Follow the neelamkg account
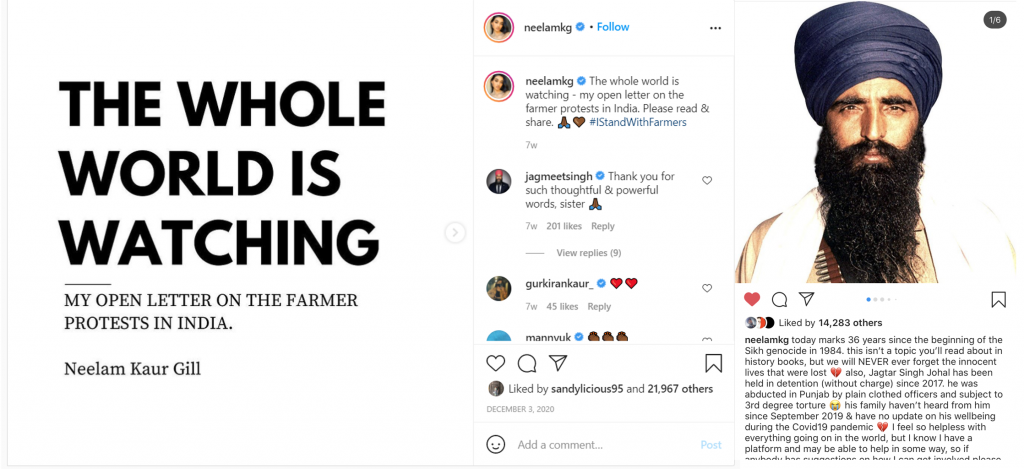 [x=613, y=27]
